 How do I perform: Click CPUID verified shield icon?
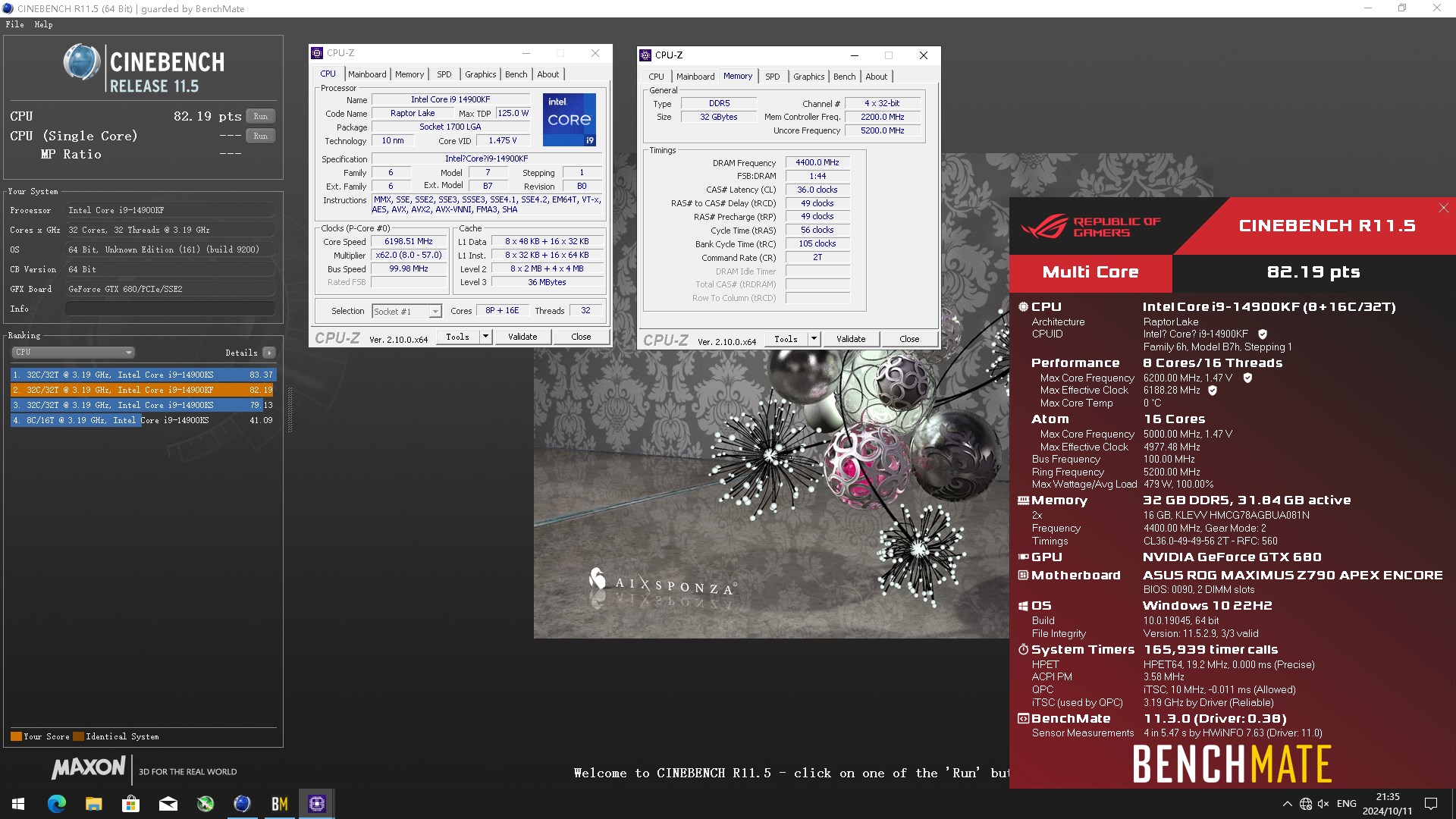1263,334
